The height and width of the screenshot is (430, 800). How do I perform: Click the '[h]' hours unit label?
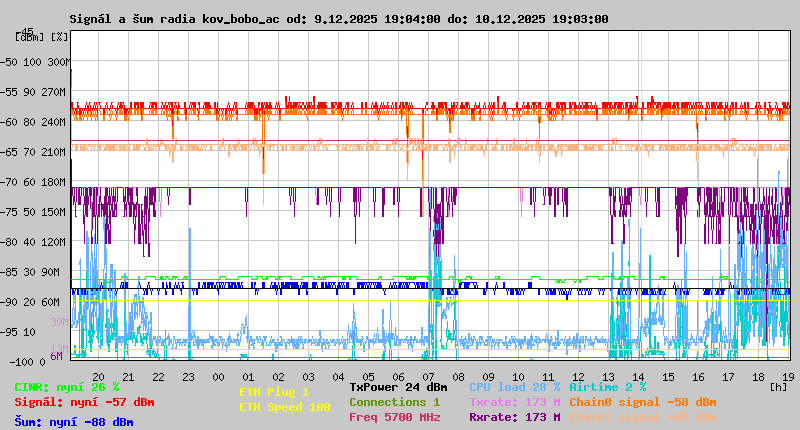(778, 387)
